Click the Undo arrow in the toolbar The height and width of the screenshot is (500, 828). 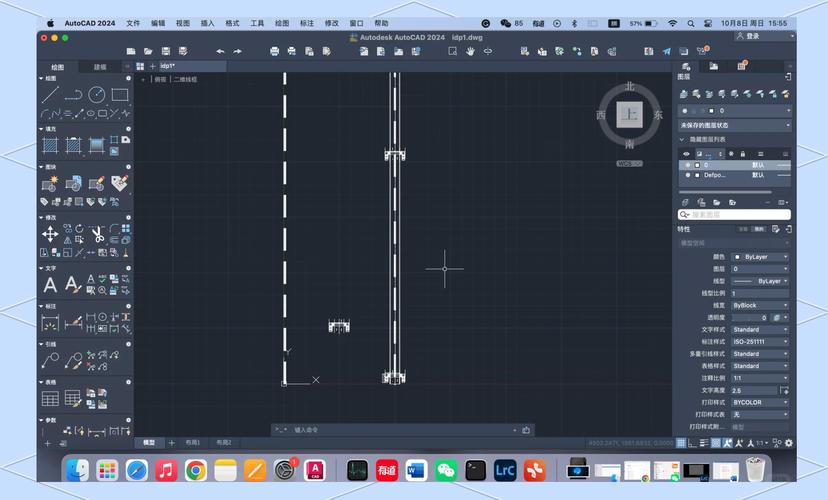coord(220,51)
